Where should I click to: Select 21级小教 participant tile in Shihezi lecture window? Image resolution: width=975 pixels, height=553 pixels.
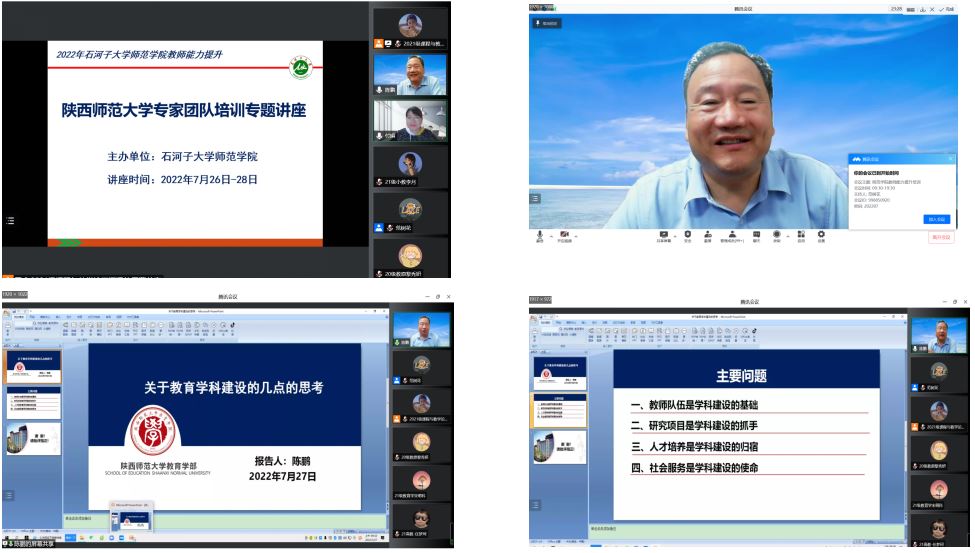(x=410, y=168)
